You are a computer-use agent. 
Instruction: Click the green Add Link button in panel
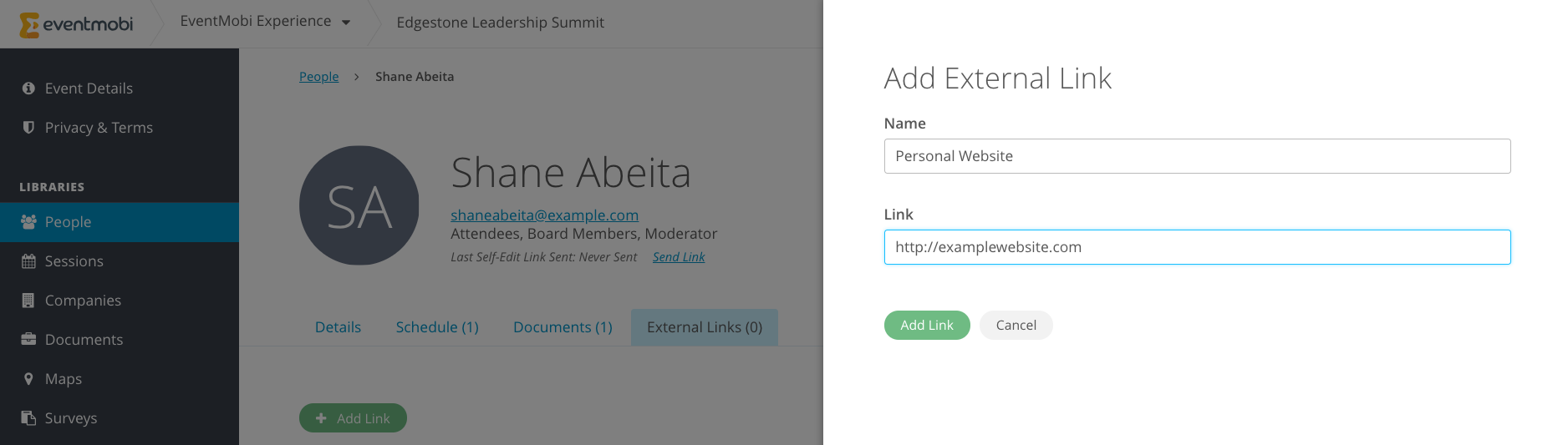pos(927,326)
